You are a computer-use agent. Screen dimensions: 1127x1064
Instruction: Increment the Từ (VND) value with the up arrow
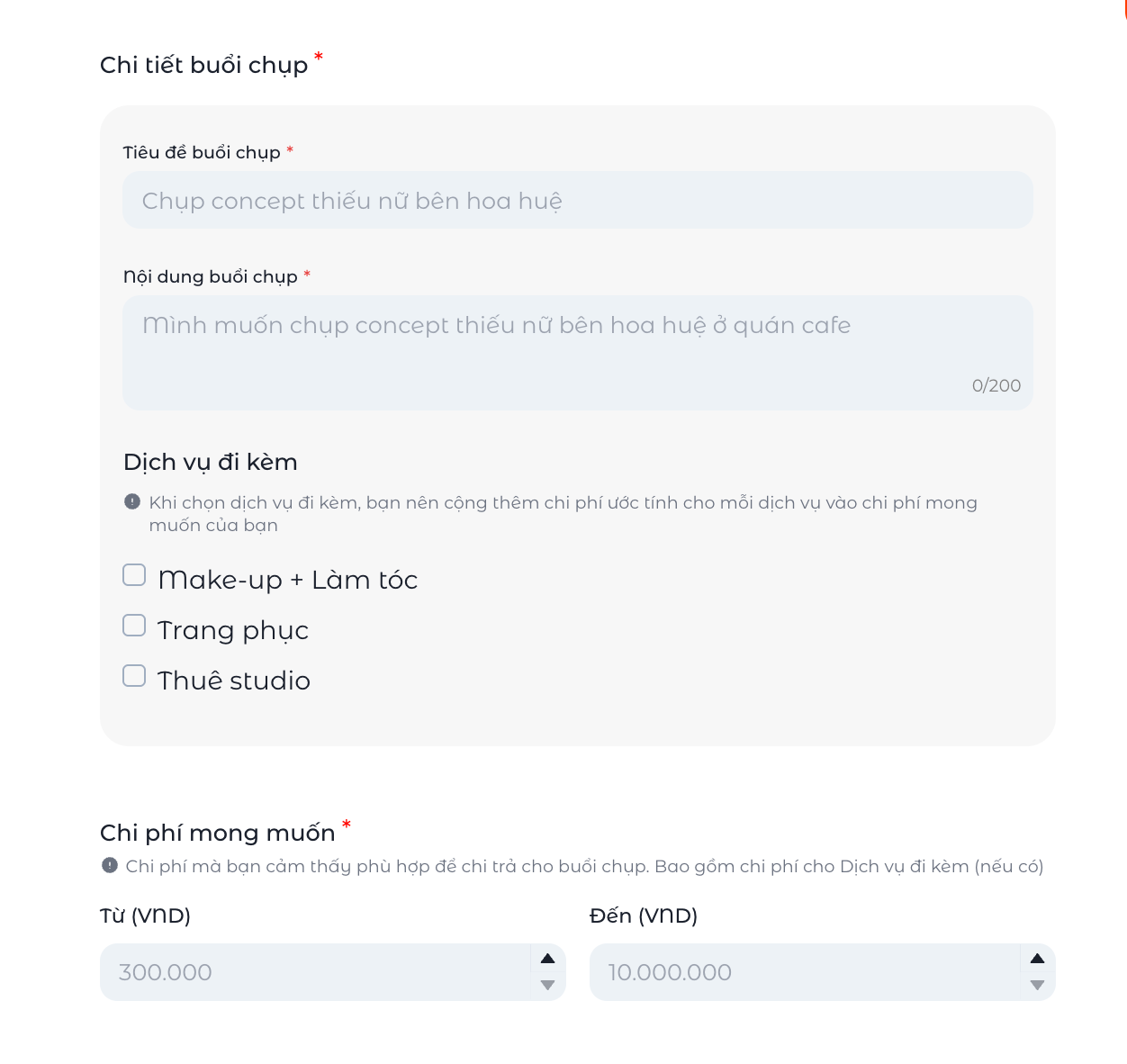pos(547,958)
